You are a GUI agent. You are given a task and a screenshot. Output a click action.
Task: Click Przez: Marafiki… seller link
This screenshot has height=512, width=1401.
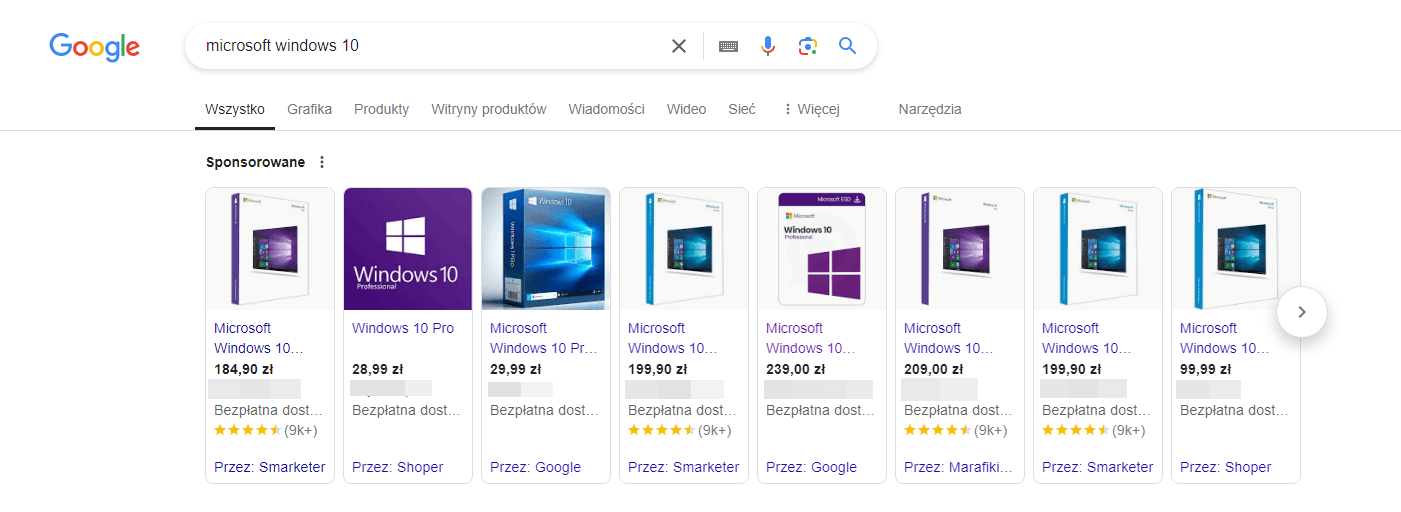(958, 467)
